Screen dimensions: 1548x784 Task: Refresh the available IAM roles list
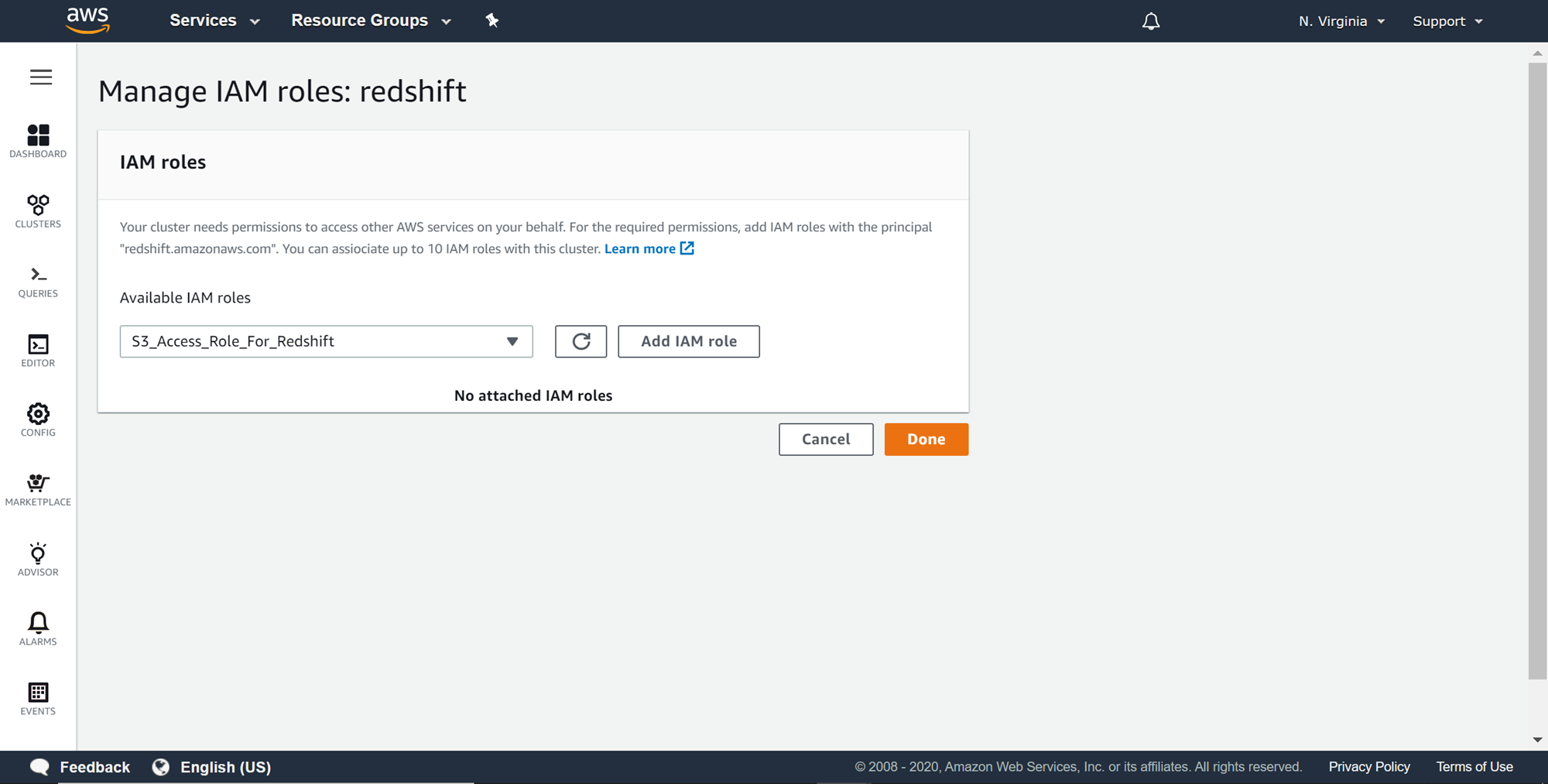tap(580, 341)
